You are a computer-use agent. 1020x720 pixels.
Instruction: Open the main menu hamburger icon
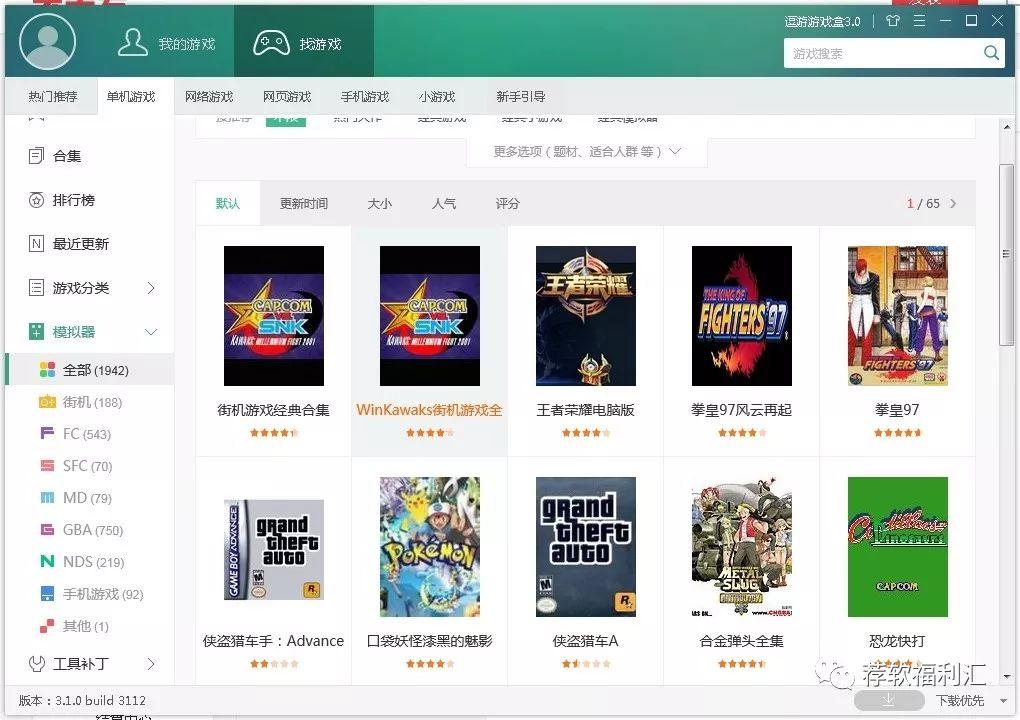click(919, 21)
